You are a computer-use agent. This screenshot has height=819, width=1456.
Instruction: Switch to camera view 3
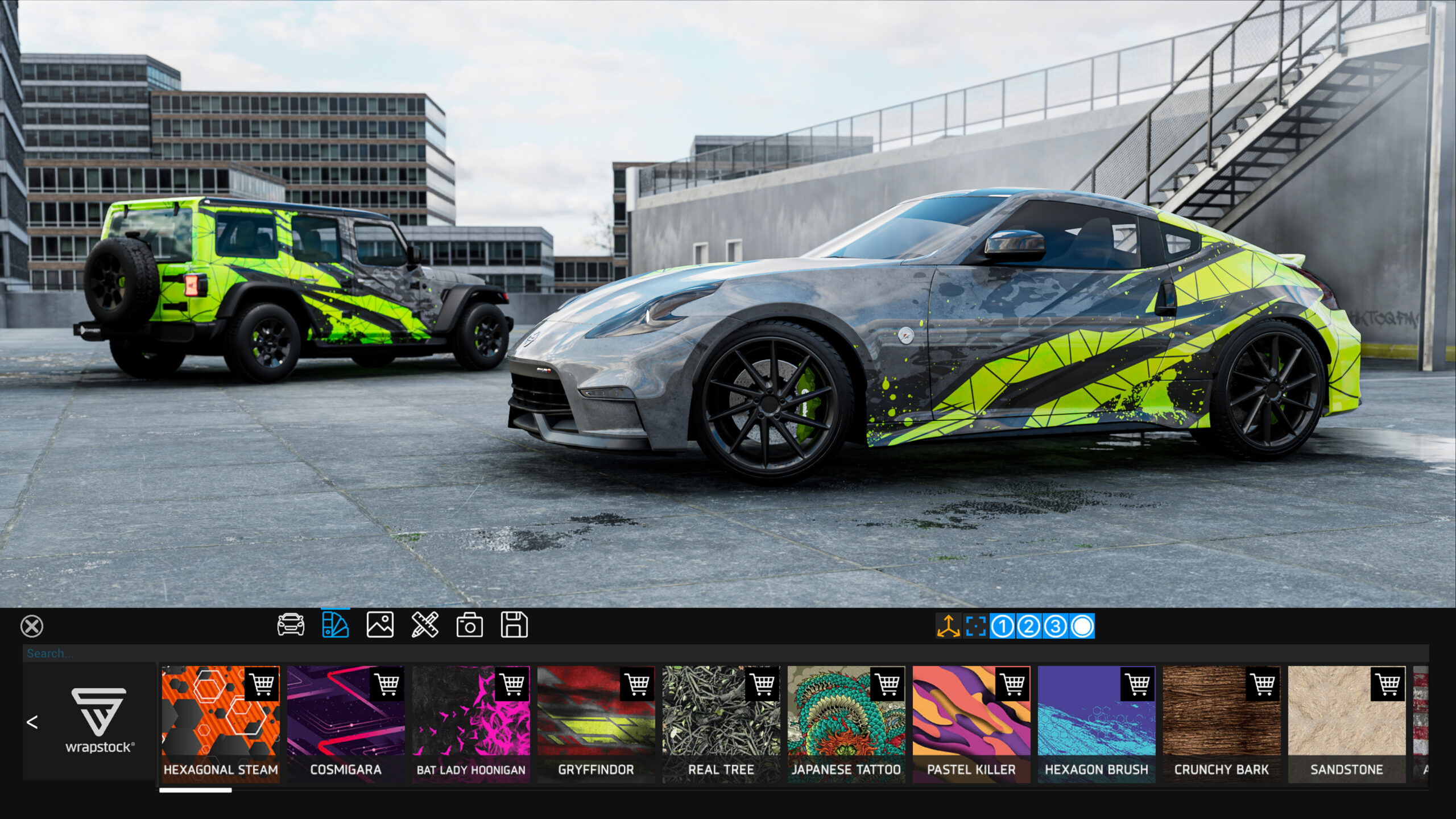click(x=1055, y=626)
